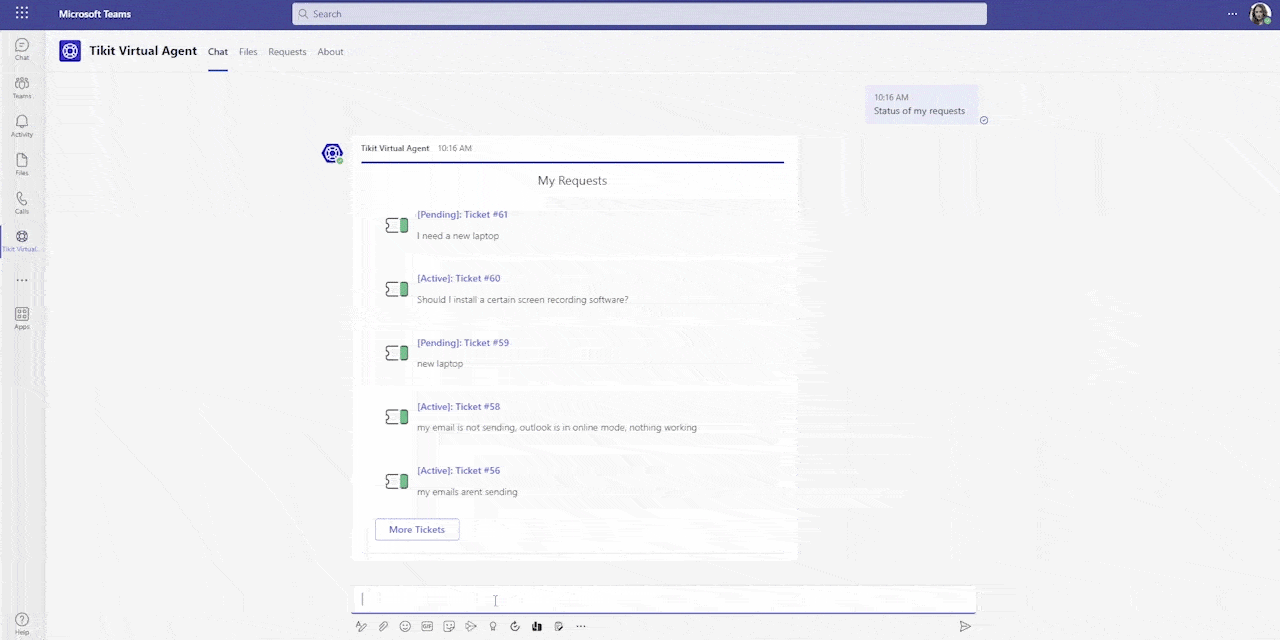This screenshot has width=1280, height=640.
Task: Send the message with arrow icon
Action: (x=965, y=627)
